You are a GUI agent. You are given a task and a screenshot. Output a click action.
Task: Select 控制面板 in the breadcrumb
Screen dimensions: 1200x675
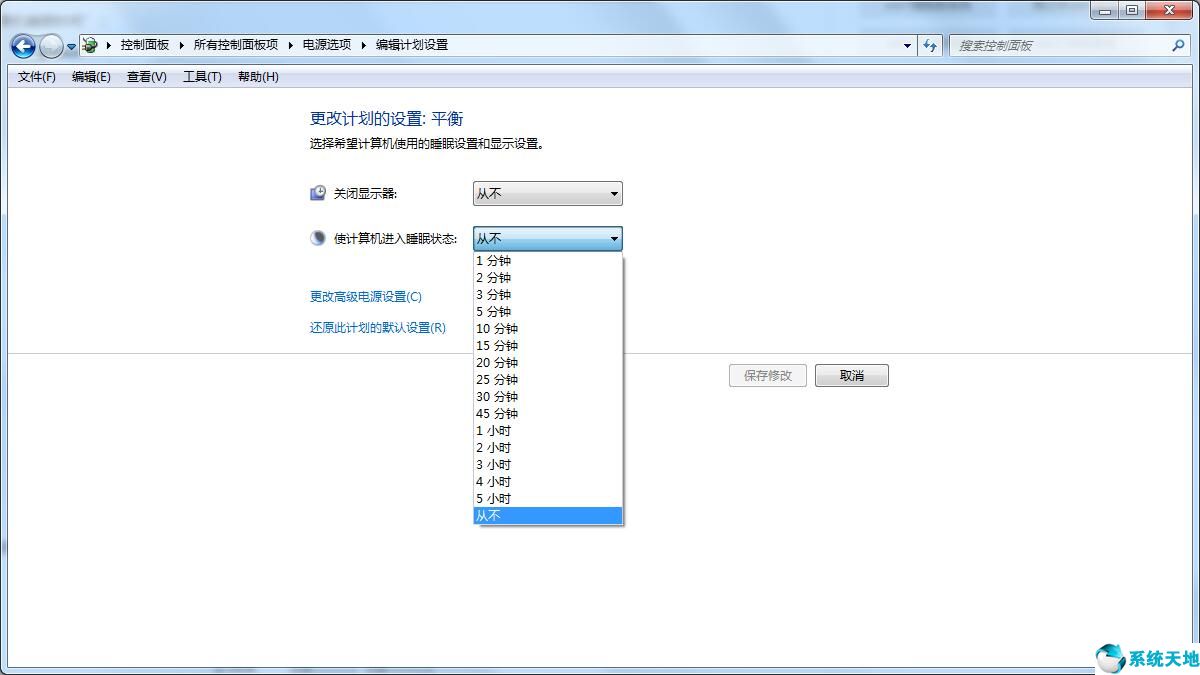click(x=145, y=45)
